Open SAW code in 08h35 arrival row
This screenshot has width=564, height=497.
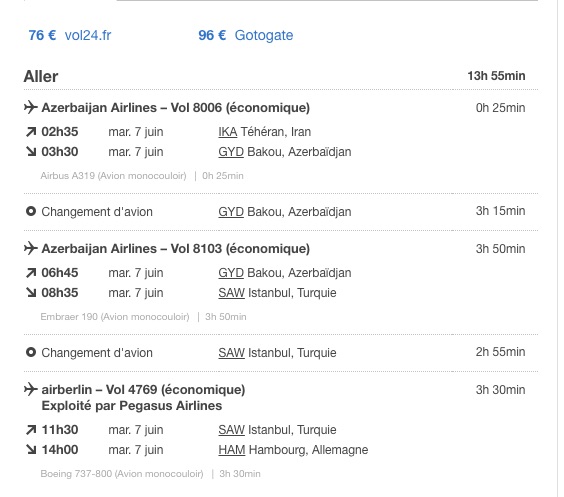(231, 293)
